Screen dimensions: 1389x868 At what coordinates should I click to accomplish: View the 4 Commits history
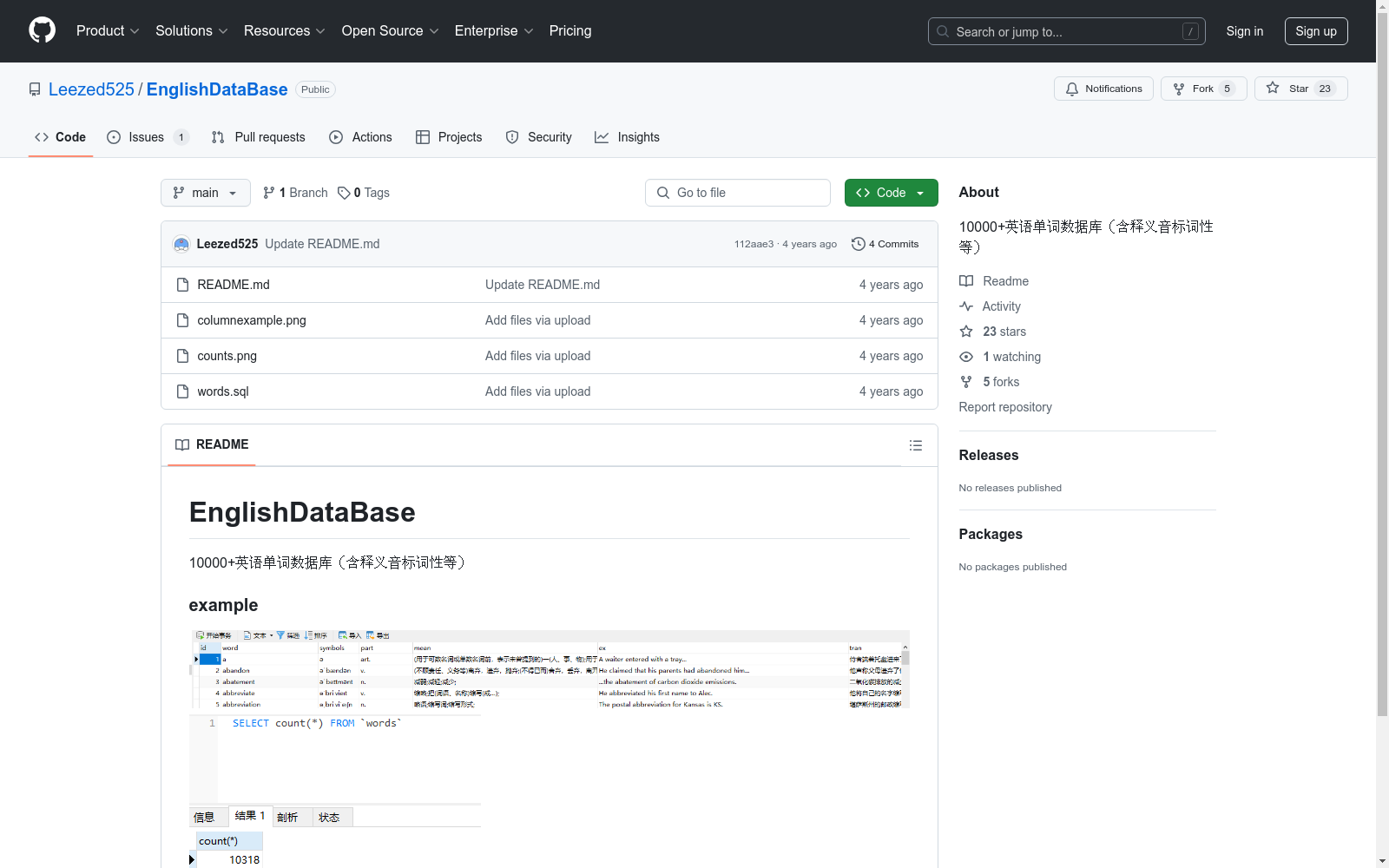(885, 244)
